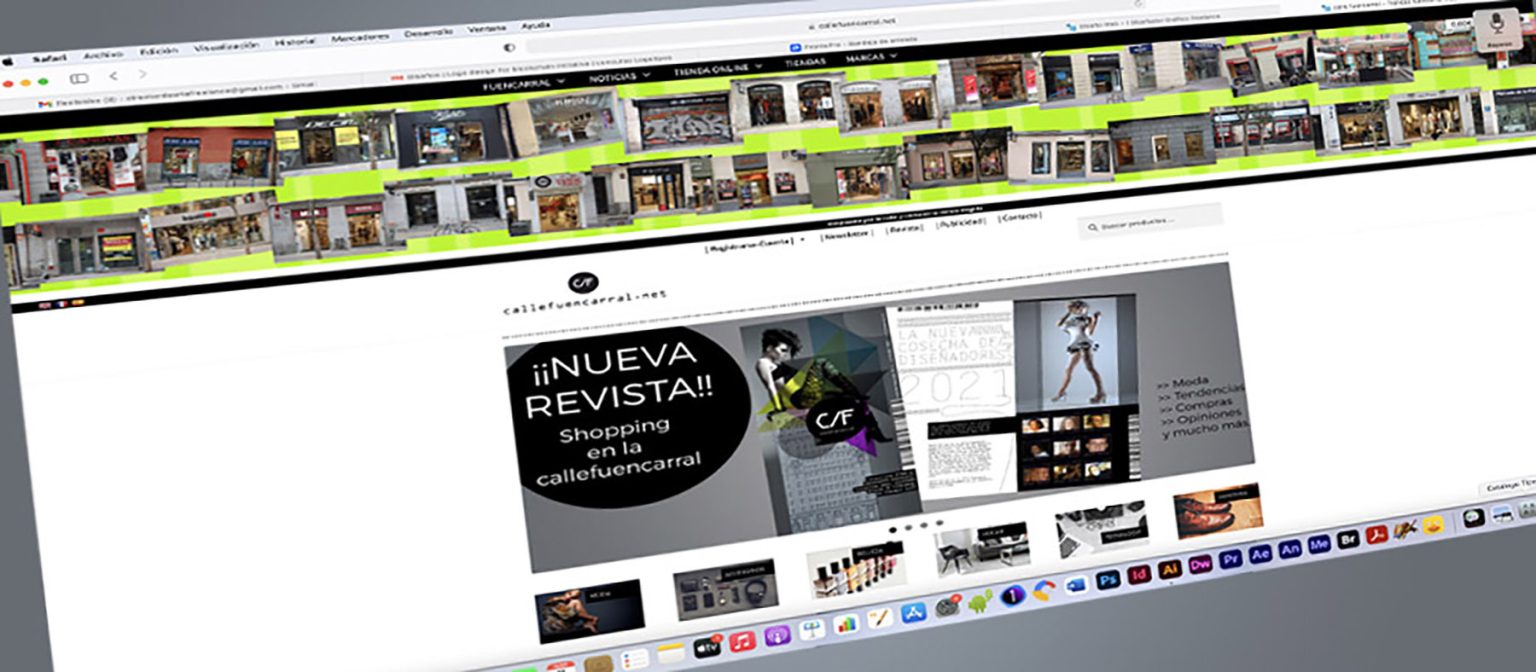Open the furniture chair category thumbnail
Viewport: 1536px width, 672px height.
click(982, 550)
